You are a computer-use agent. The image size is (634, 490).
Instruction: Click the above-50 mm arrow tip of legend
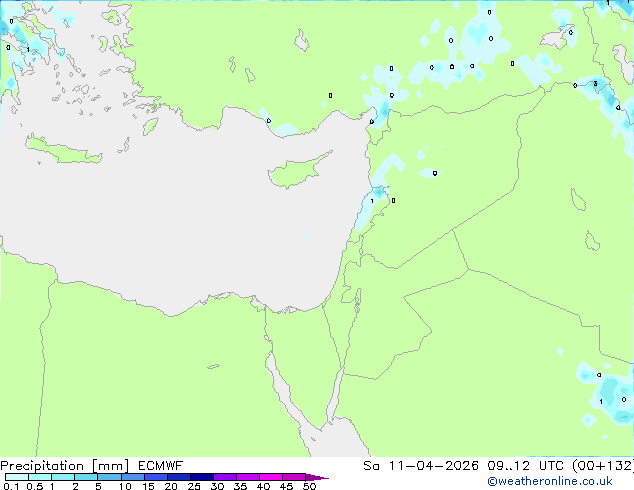[x=317, y=477]
